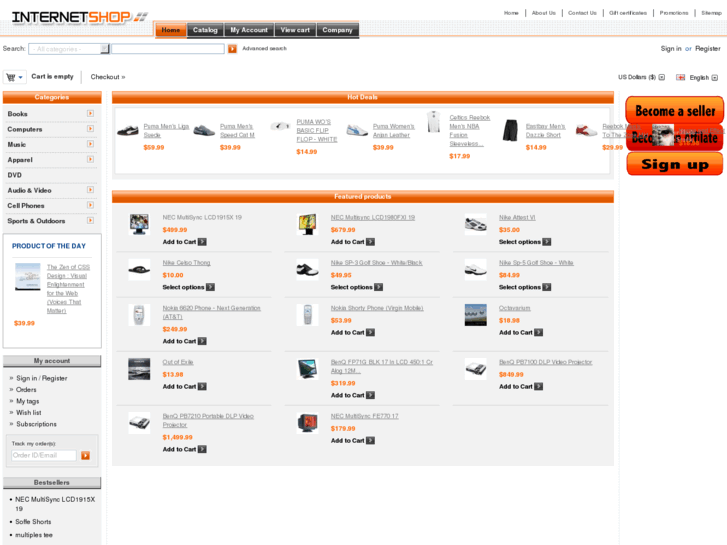Open the English language dropdown arrow

click(x=714, y=77)
